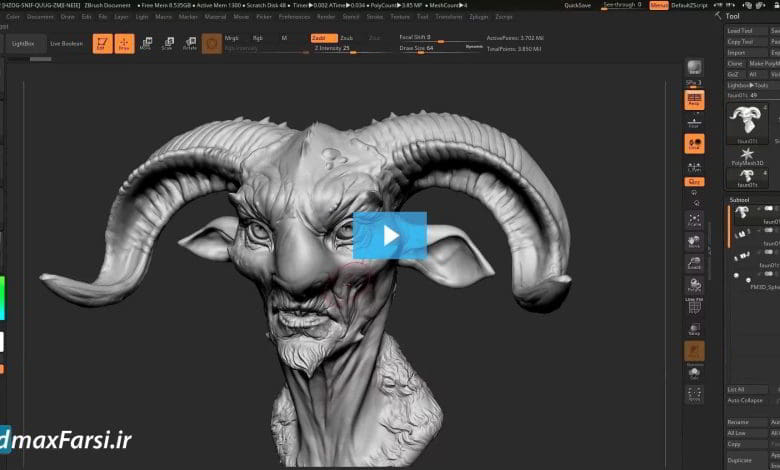Click the Frame view icon

(694, 217)
